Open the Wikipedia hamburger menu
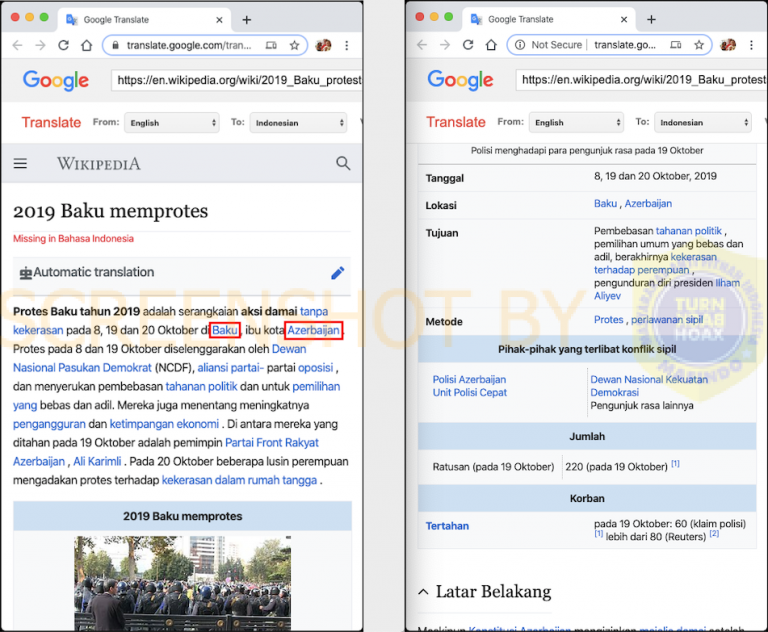The height and width of the screenshot is (632, 768). click(x=20, y=163)
